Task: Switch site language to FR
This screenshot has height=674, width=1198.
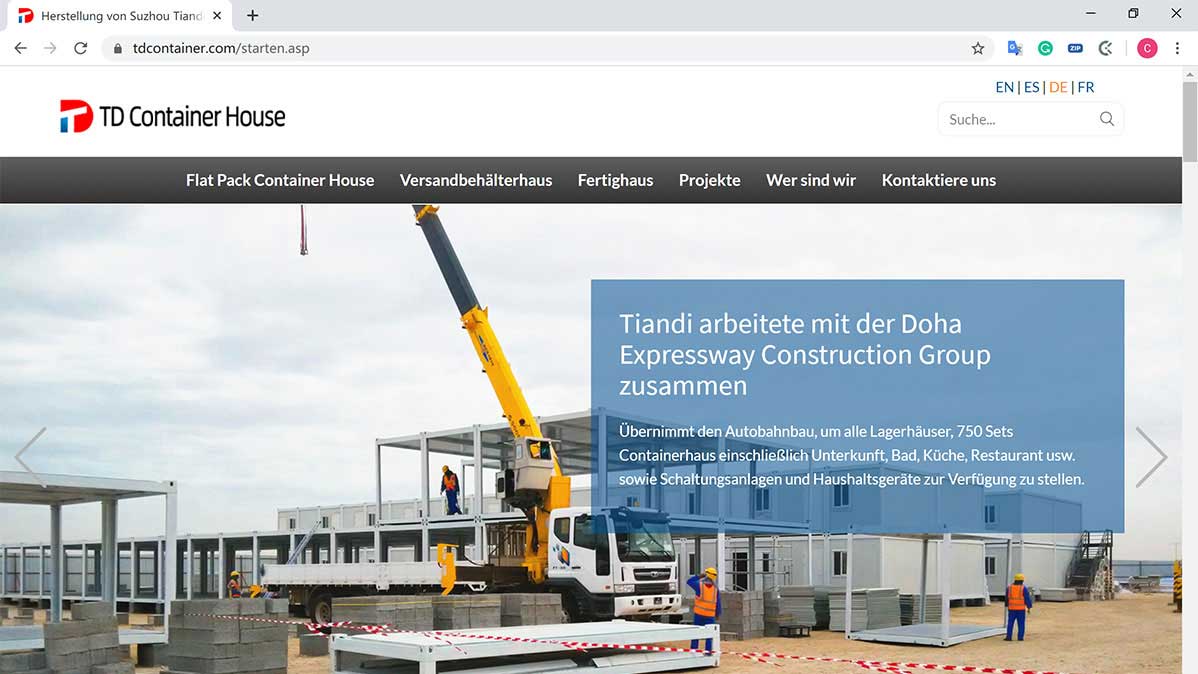Action: coord(1086,87)
